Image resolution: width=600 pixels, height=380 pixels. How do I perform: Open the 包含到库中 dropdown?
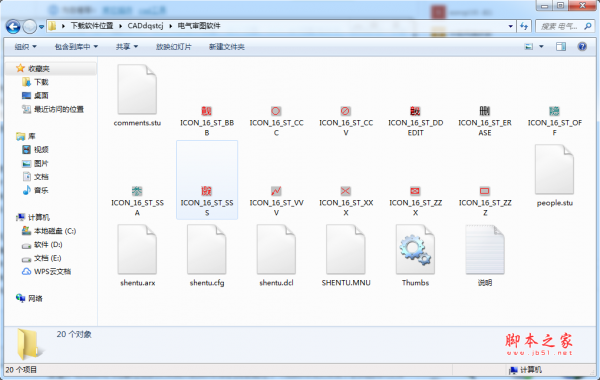[76, 47]
